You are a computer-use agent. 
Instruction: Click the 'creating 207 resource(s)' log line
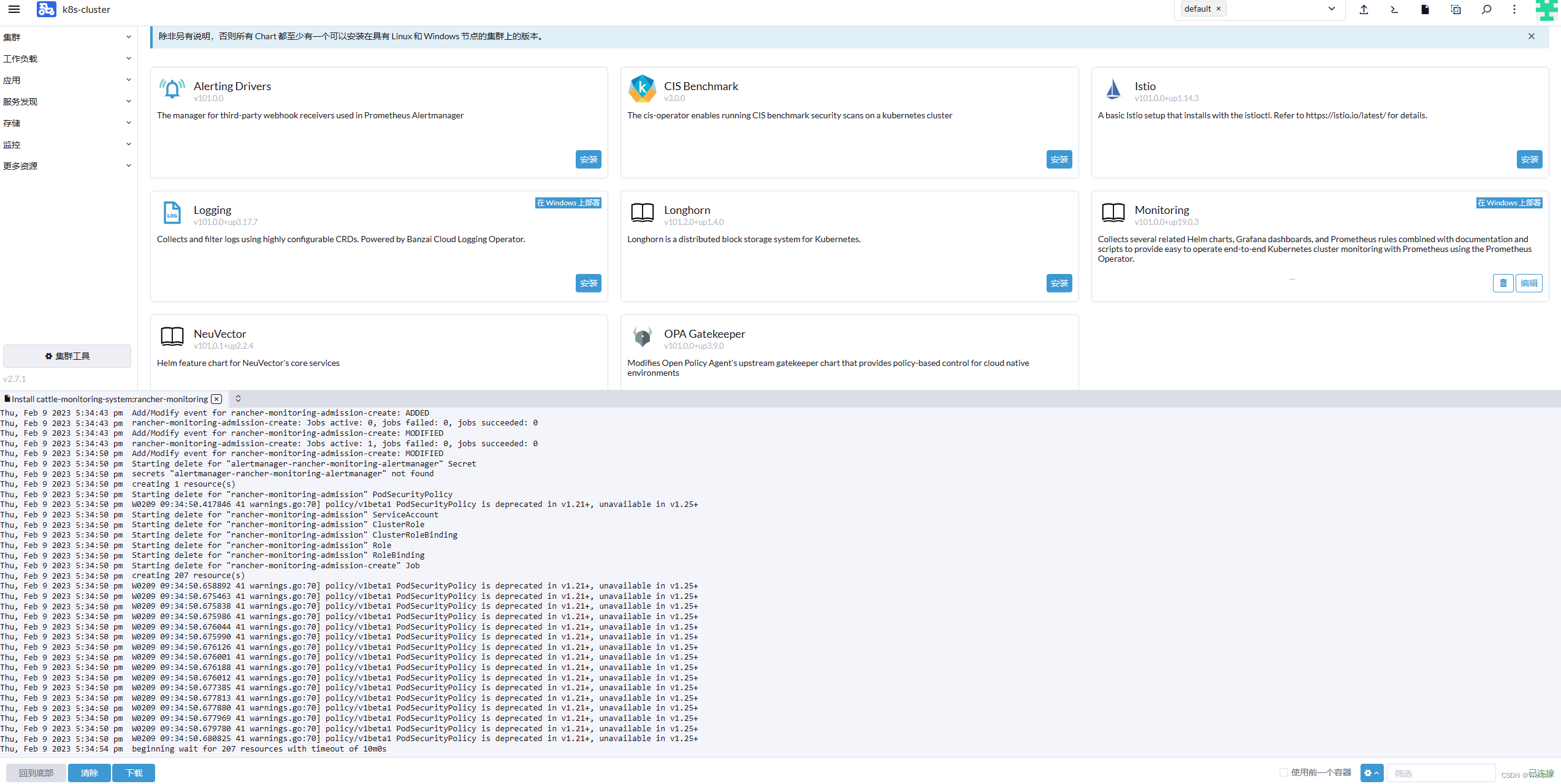click(188, 576)
